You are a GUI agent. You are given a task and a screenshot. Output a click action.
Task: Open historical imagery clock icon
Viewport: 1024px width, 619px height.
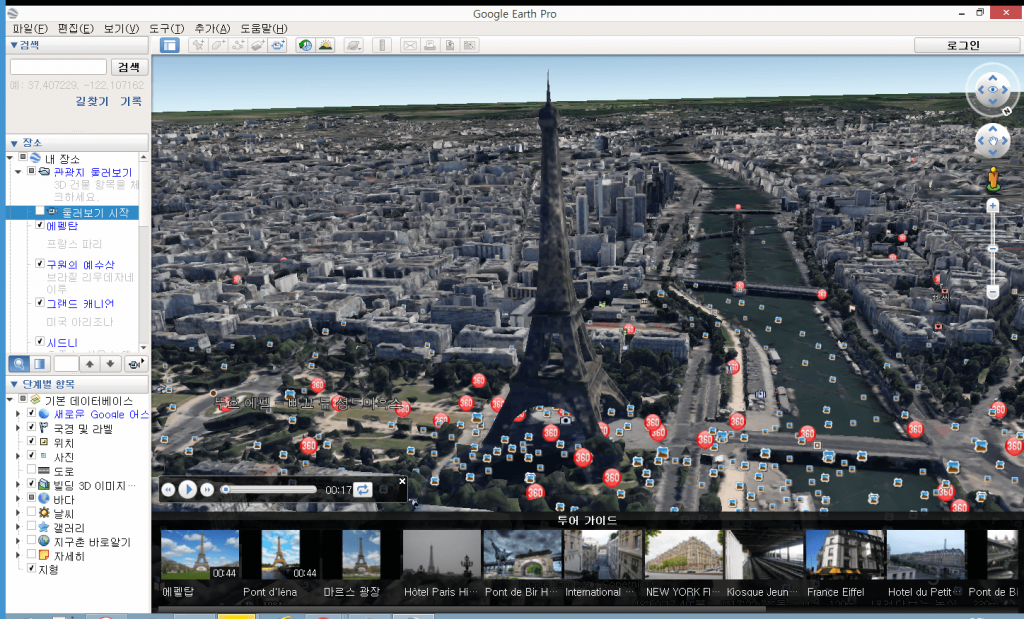pos(305,45)
